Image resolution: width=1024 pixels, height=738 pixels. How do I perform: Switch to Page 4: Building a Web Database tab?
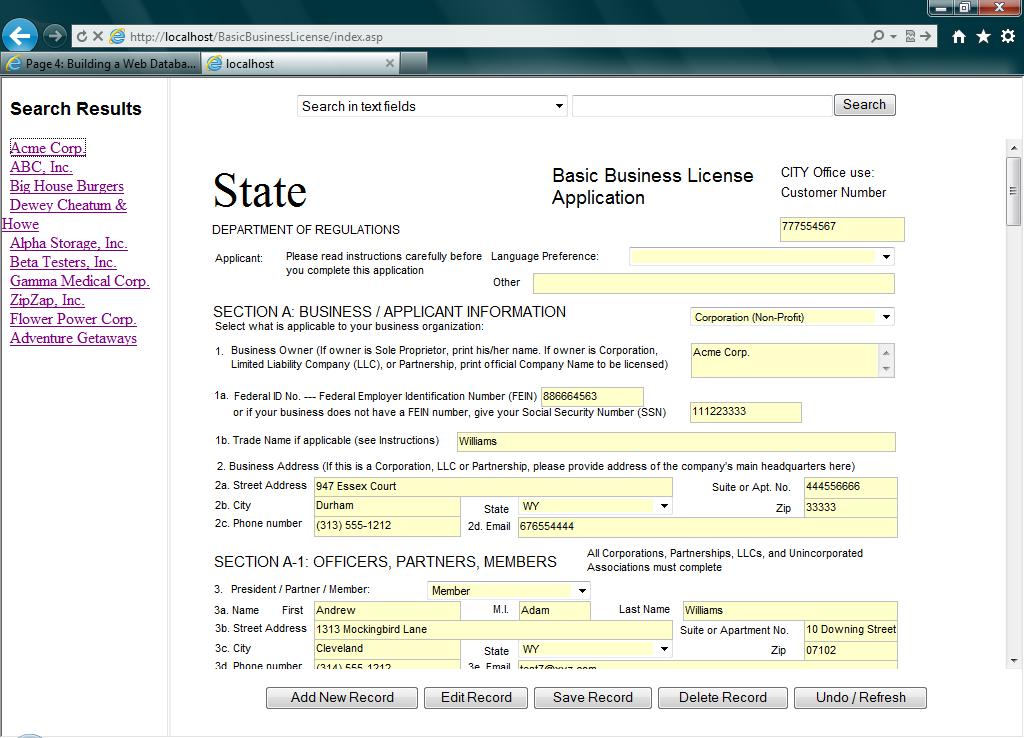pos(101,63)
